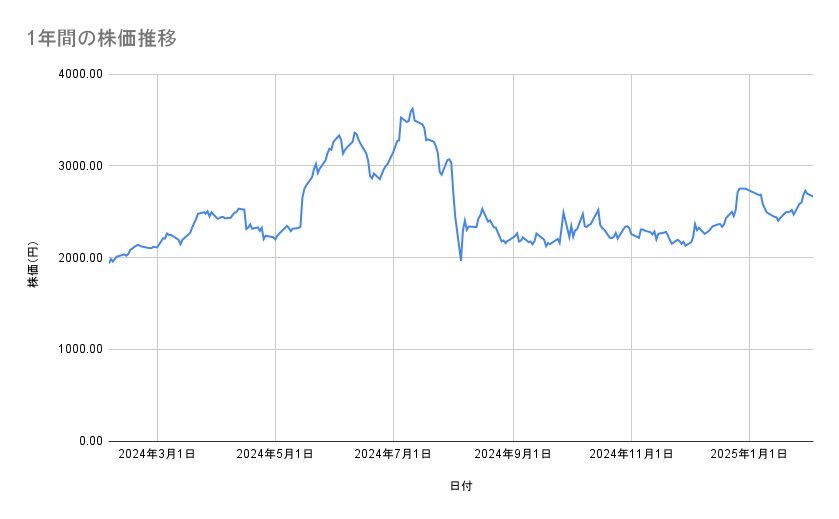
Task: Select the 2024年5月1日 date label
Action: pos(275,454)
